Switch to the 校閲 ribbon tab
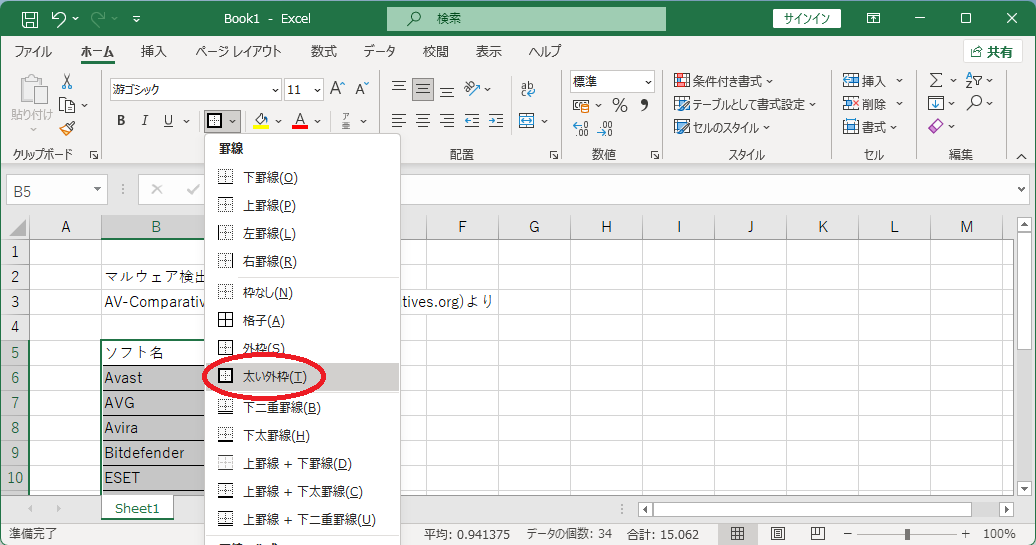This screenshot has height=545, width=1036. (435, 52)
